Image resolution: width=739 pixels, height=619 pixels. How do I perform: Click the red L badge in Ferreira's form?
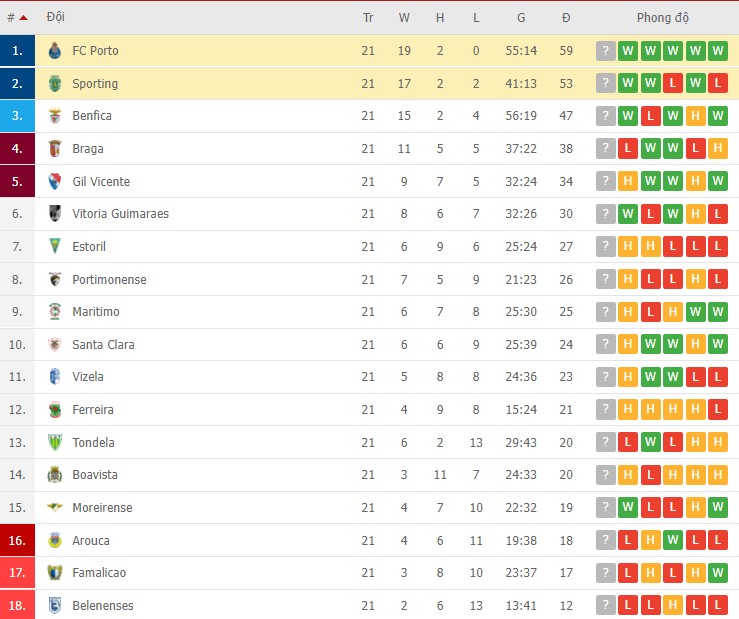point(717,410)
